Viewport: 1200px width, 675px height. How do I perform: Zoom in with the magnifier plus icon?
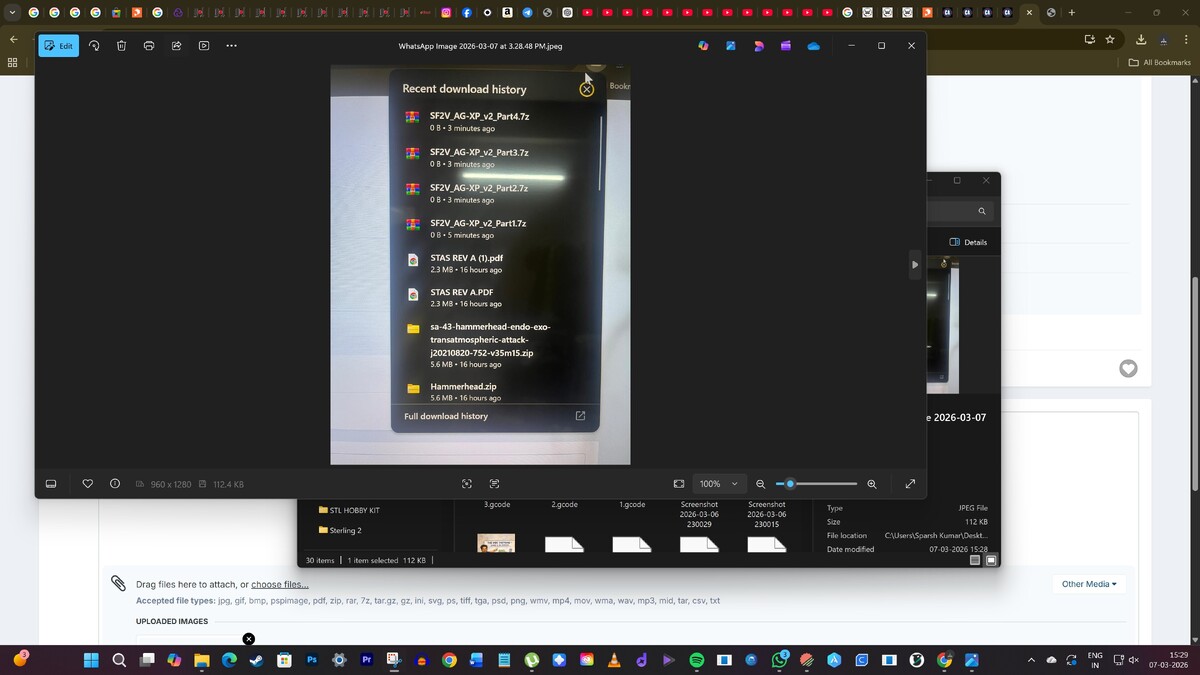click(872, 484)
